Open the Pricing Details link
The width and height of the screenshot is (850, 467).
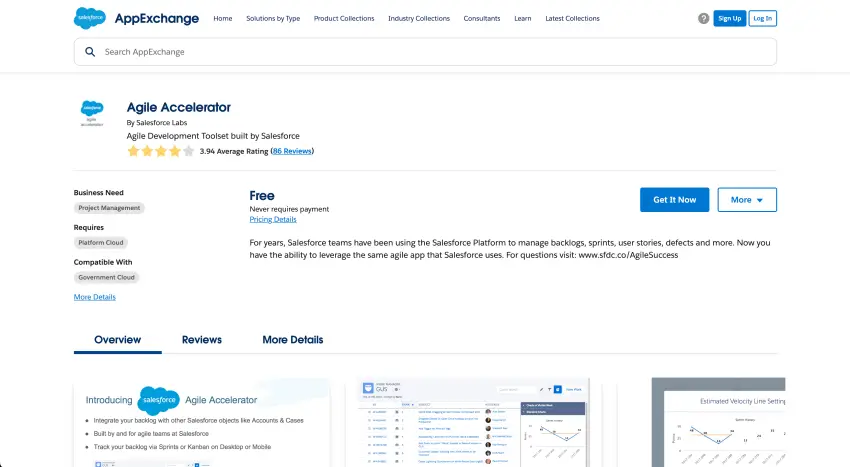(x=273, y=219)
